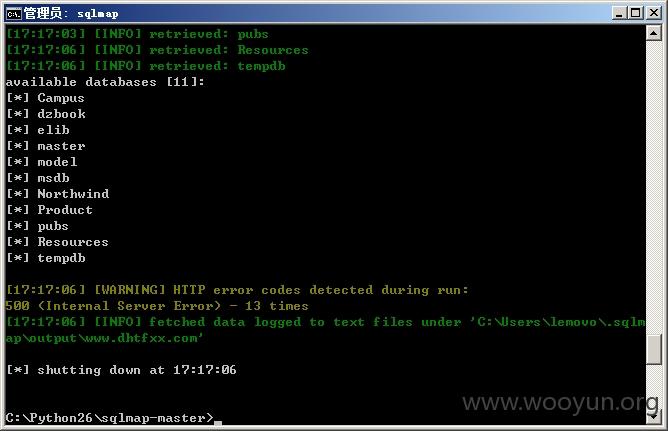Maximize the sqlmap console window
The width and height of the screenshot is (668, 431).
point(635,13)
